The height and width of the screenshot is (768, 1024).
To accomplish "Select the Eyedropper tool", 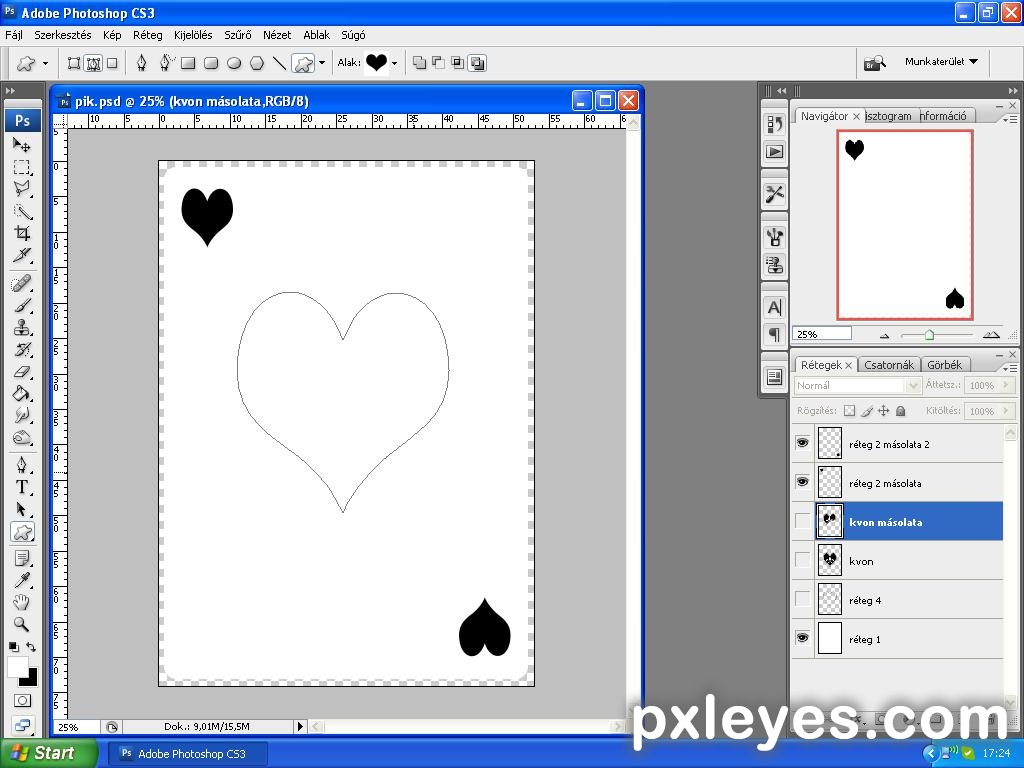I will tap(22, 581).
